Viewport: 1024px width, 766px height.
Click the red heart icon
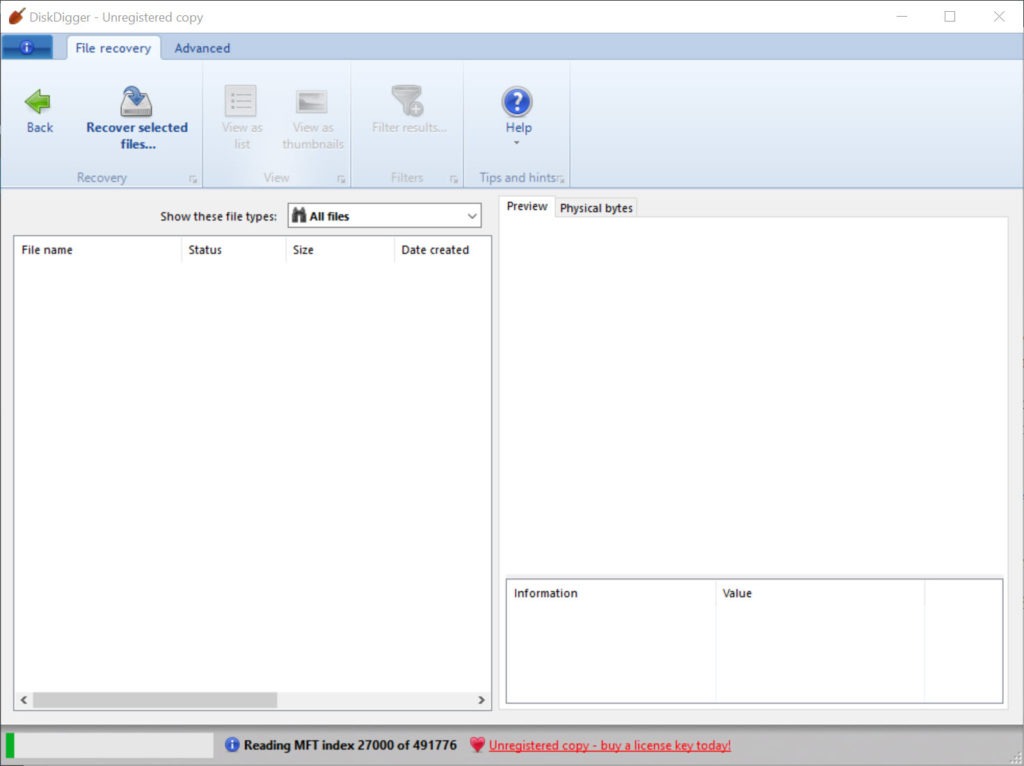pos(477,744)
